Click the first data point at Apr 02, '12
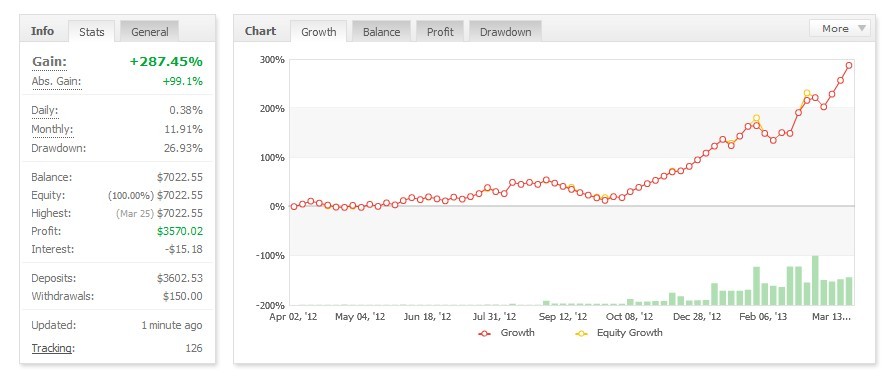 [293, 207]
